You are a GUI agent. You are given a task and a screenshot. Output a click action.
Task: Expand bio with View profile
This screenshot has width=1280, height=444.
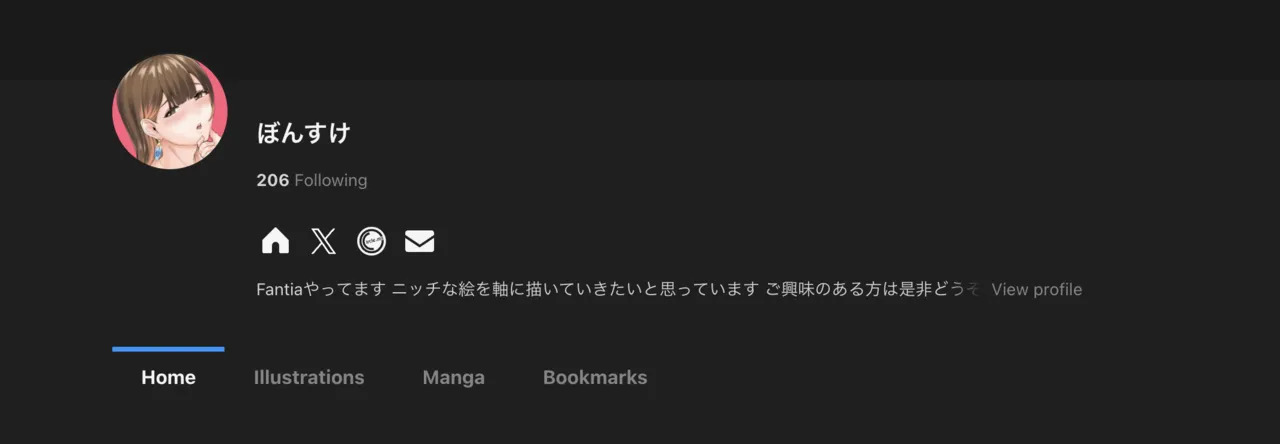click(x=1036, y=289)
